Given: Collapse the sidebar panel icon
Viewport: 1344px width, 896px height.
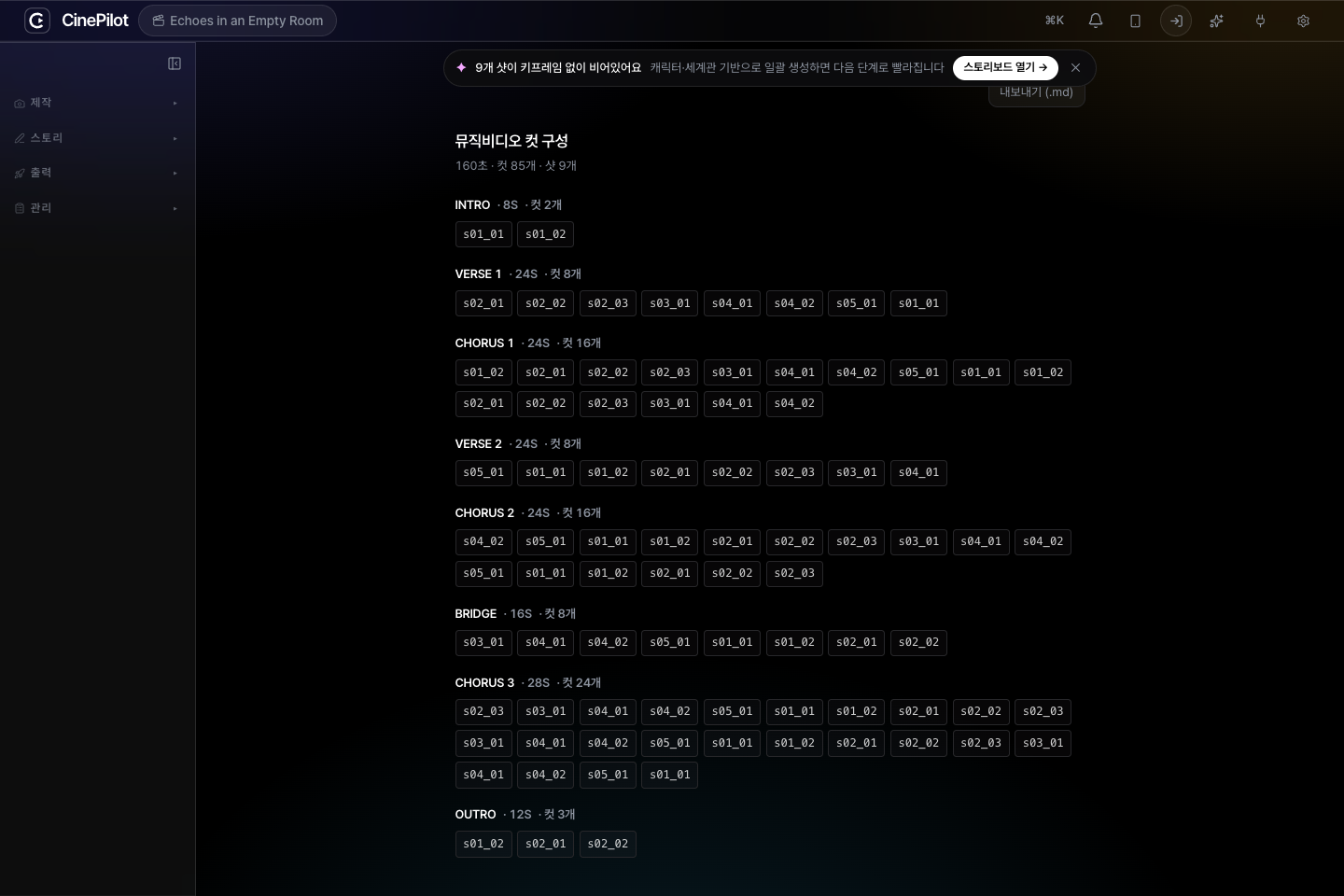Looking at the screenshot, I should pos(175,63).
